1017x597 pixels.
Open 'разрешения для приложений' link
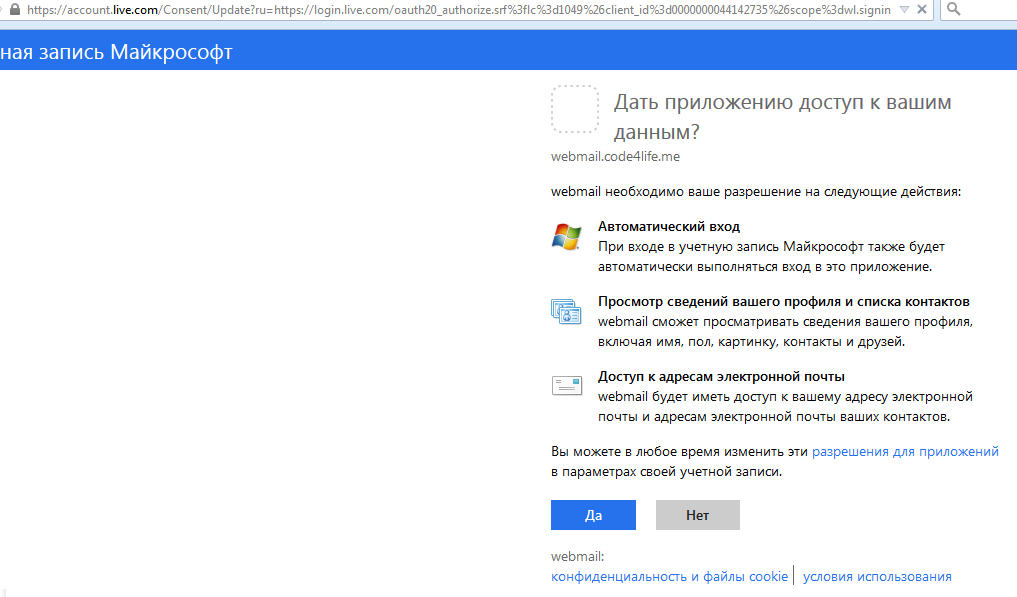coord(905,452)
